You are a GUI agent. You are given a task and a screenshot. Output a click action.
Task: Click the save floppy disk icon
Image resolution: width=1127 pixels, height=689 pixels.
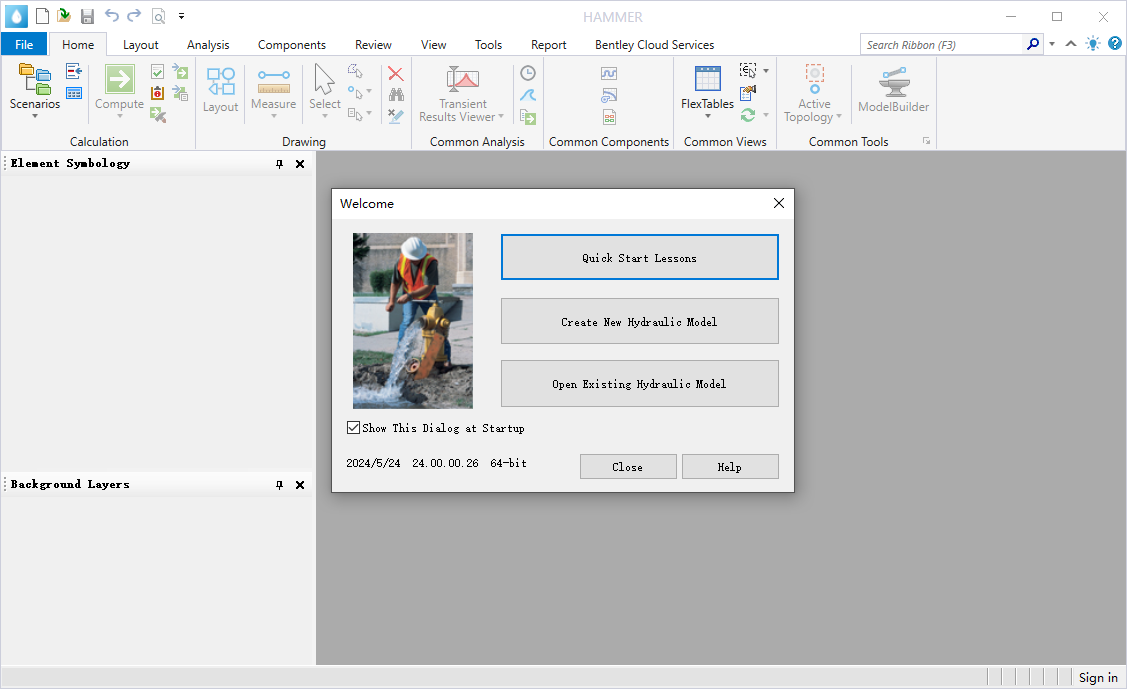[x=87, y=16]
